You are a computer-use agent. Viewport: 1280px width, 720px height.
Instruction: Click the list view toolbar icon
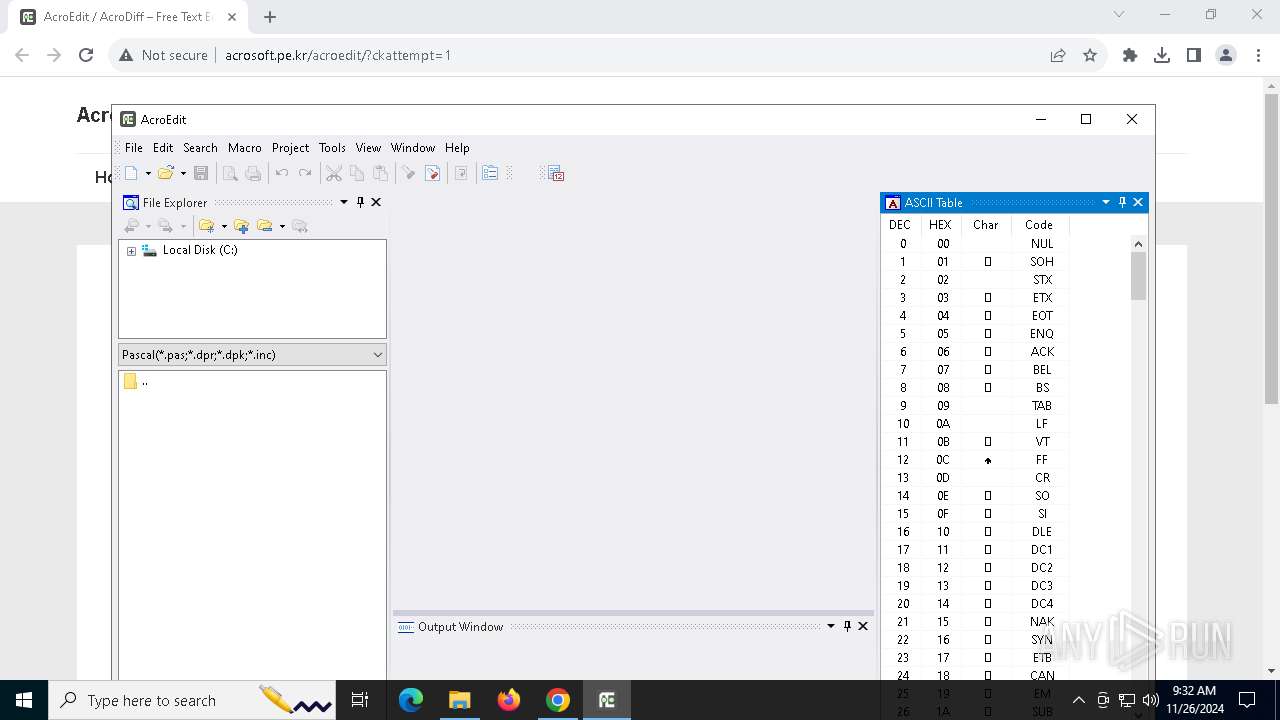(x=490, y=173)
